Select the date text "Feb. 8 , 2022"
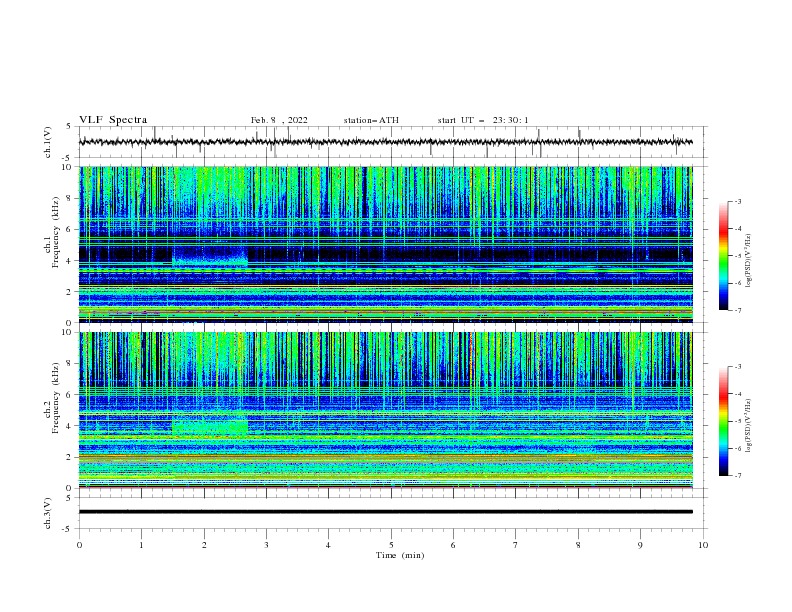The width and height of the screenshot is (792, 612). pos(279,120)
